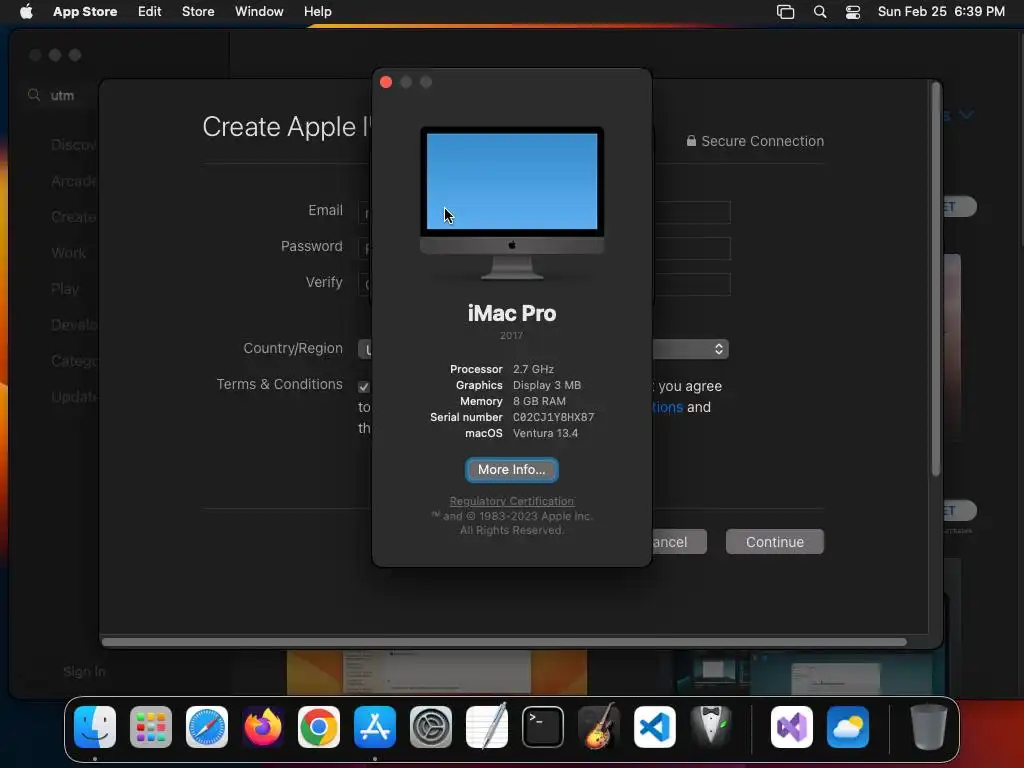Open the Window menu
Screen dimensions: 1024x768
tap(259, 11)
